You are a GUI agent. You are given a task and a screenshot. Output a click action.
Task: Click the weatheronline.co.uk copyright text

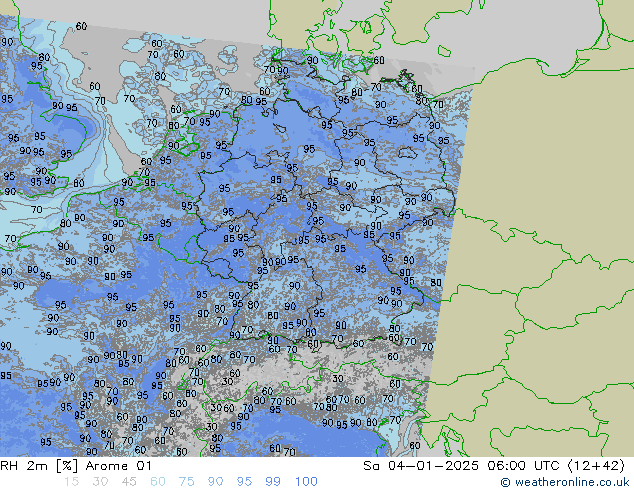565,482
